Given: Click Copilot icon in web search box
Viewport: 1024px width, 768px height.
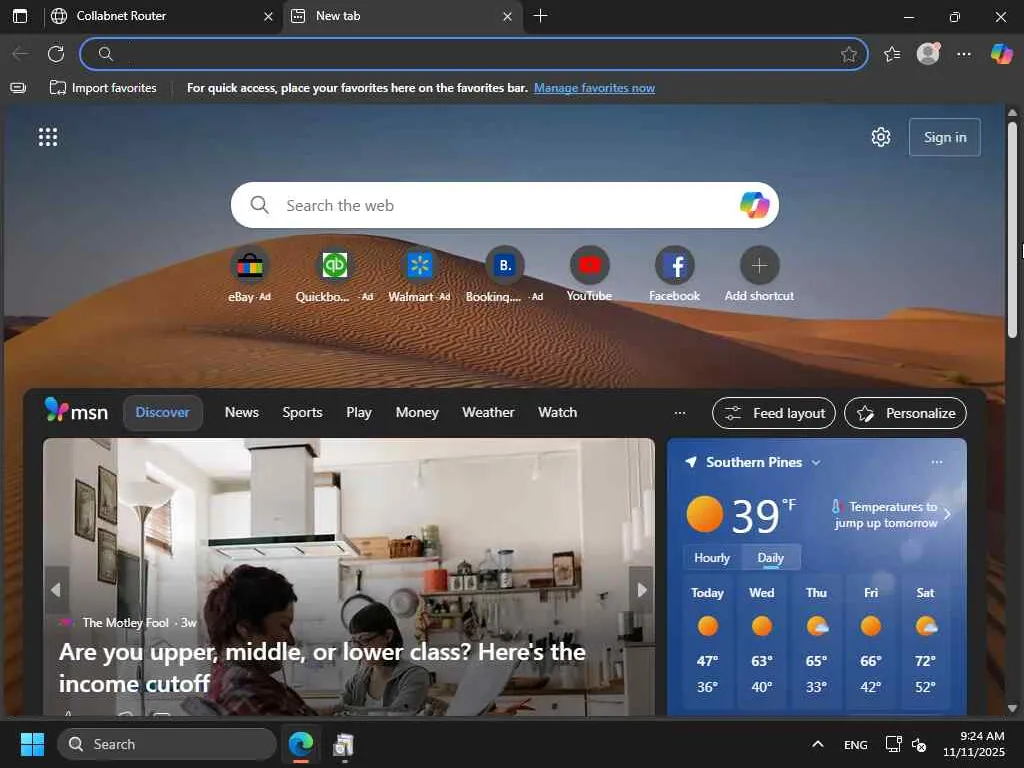Looking at the screenshot, I should [754, 205].
